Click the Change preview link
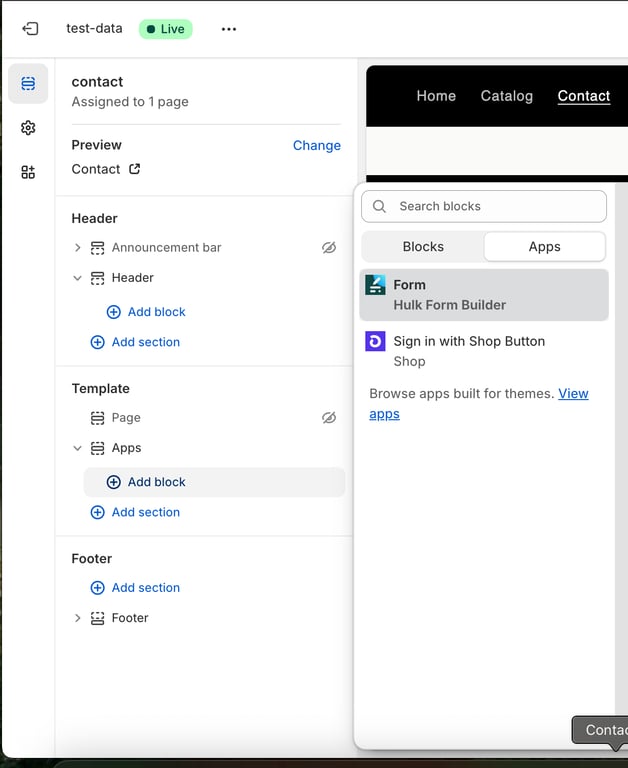The image size is (628, 768). click(317, 145)
